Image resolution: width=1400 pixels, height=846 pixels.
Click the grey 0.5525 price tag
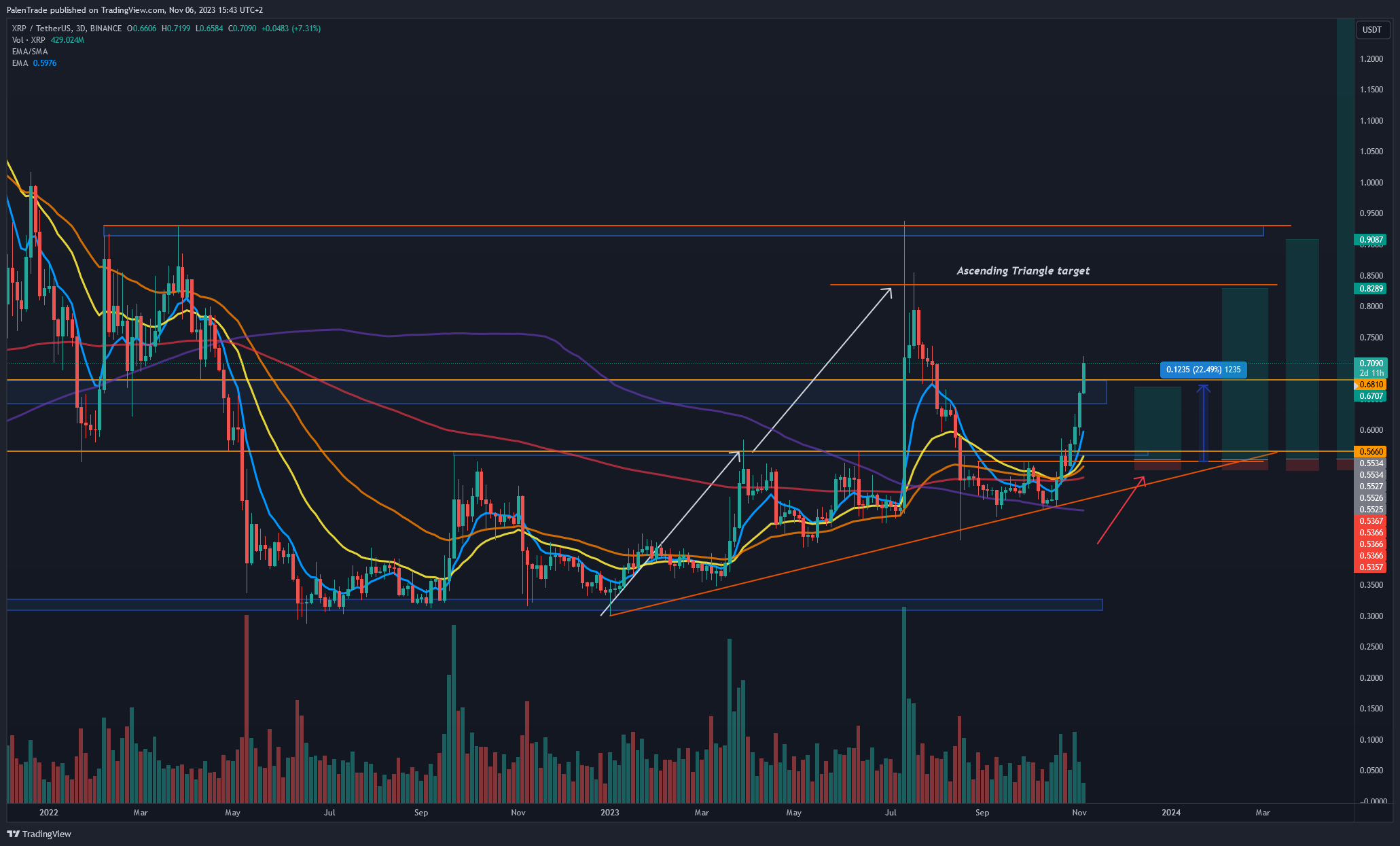tap(1371, 510)
